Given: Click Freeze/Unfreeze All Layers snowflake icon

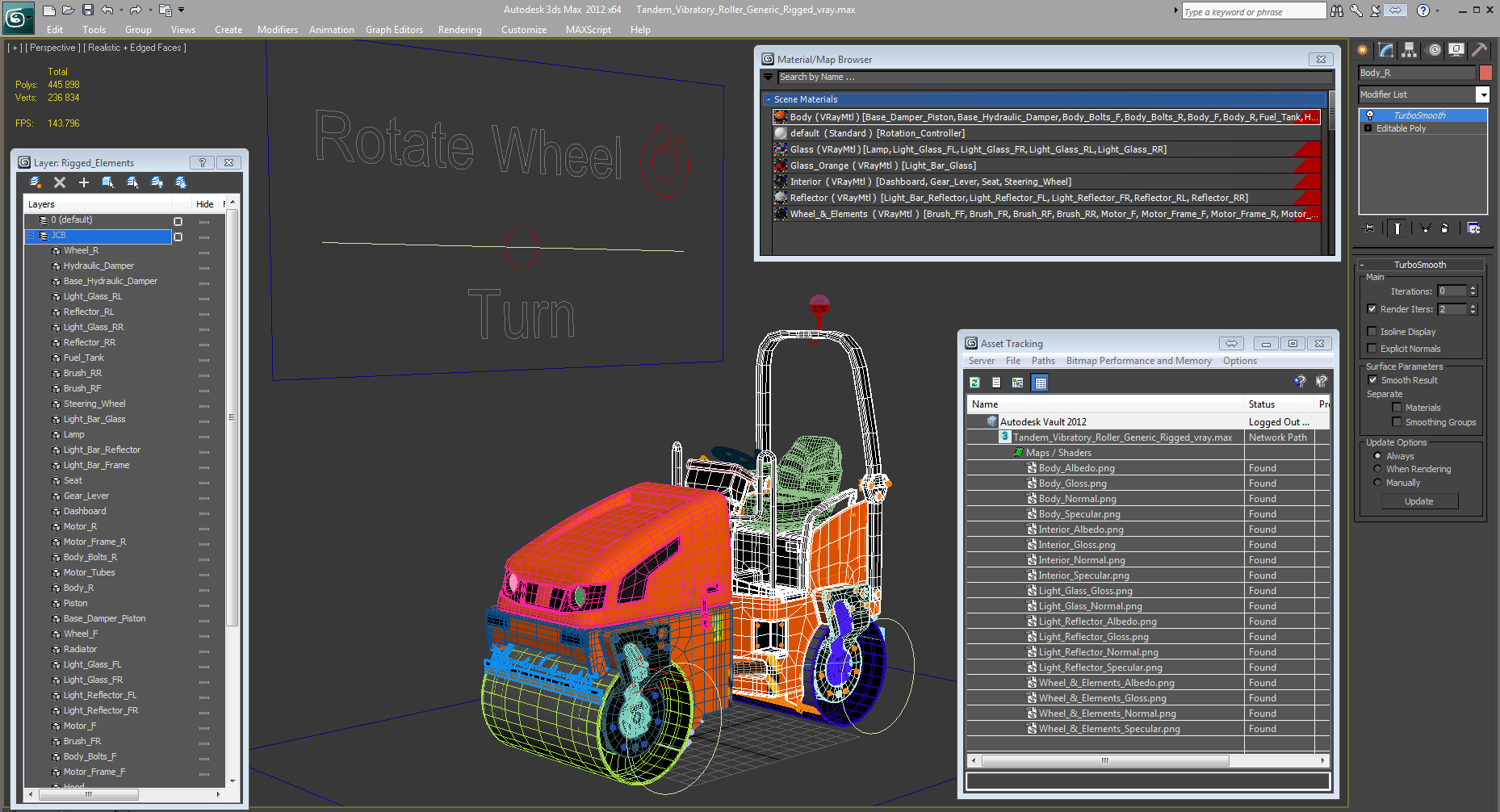Looking at the screenshot, I should [181, 182].
